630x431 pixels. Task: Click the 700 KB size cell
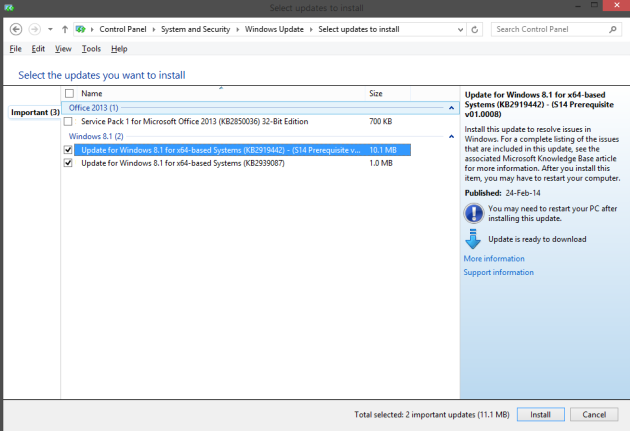[x=380, y=121]
